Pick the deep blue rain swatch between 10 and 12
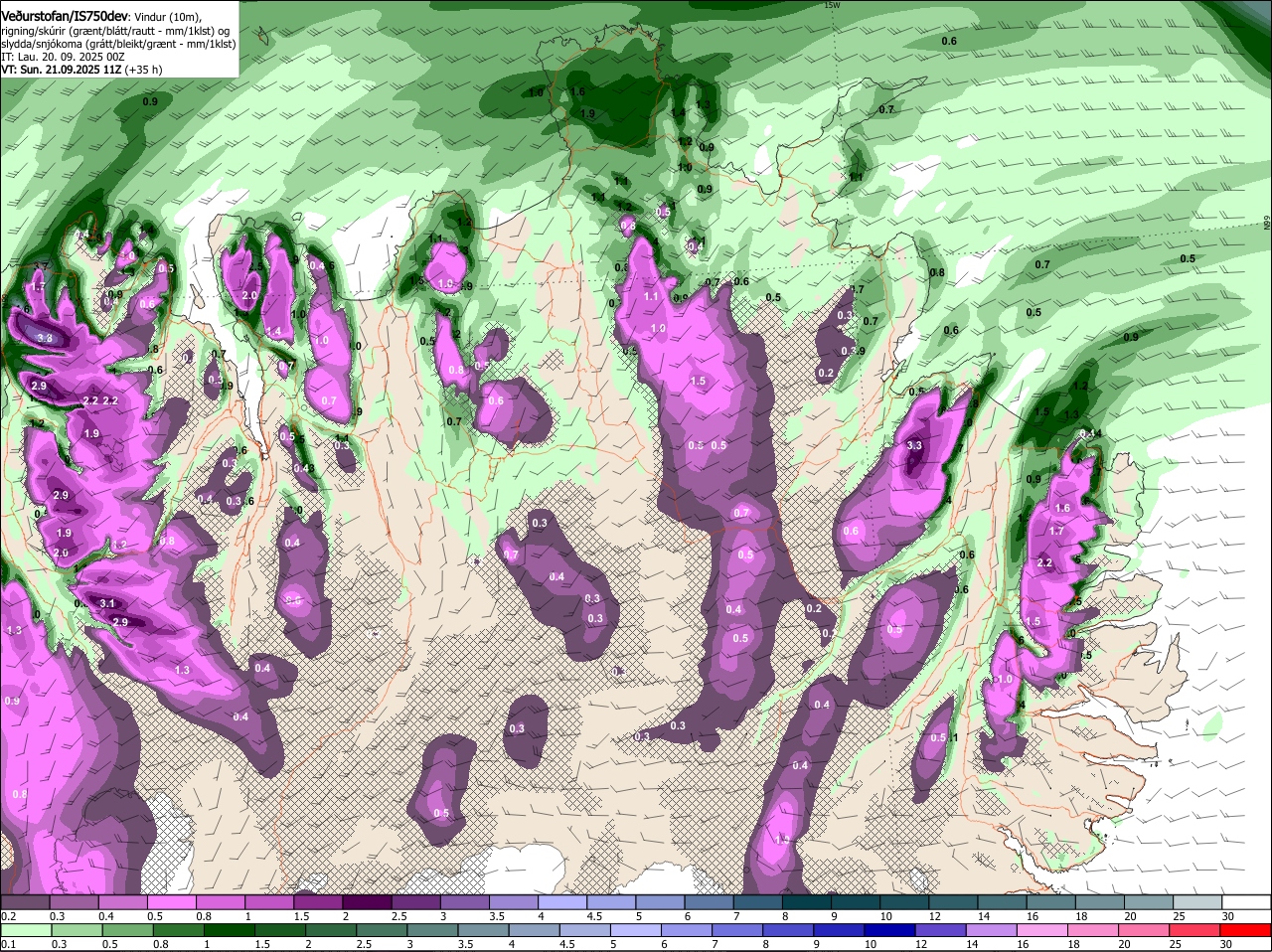 point(890,930)
